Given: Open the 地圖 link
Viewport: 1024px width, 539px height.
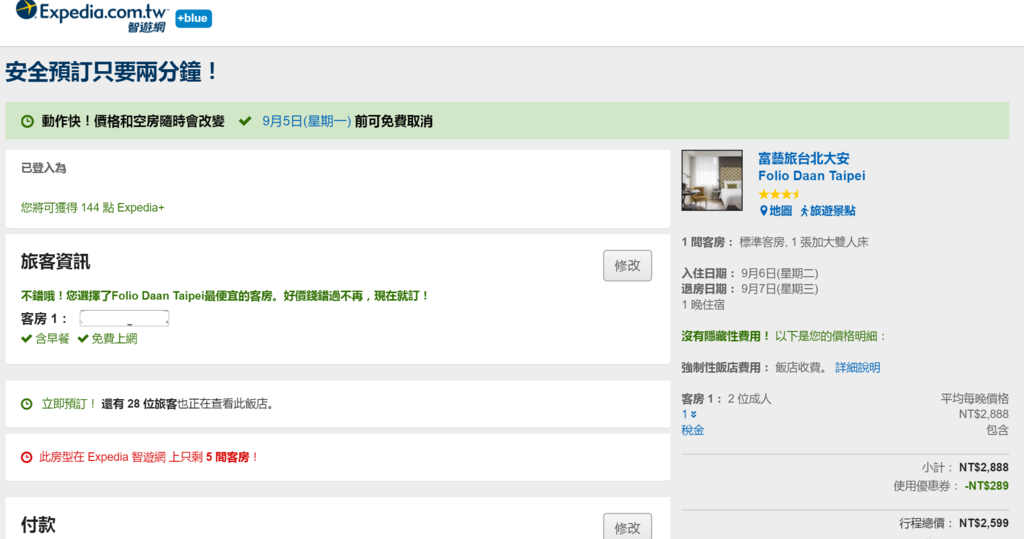Looking at the screenshot, I should (780, 210).
